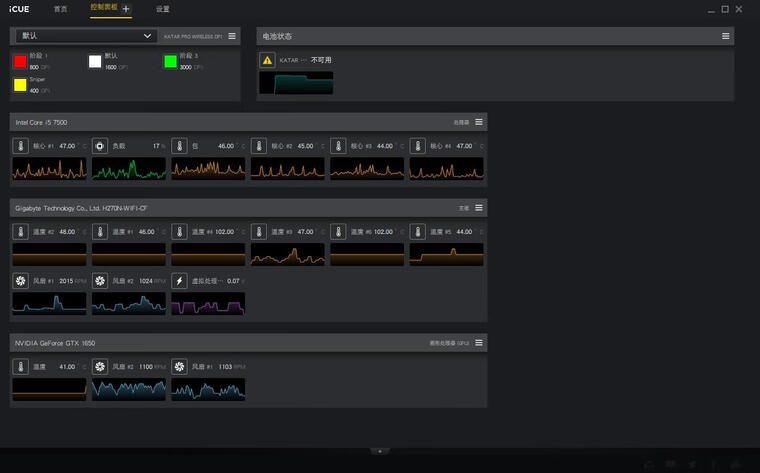Click the purple voltage graph
This screenshot has width=760, height=473.
click(x=208, y=303)
